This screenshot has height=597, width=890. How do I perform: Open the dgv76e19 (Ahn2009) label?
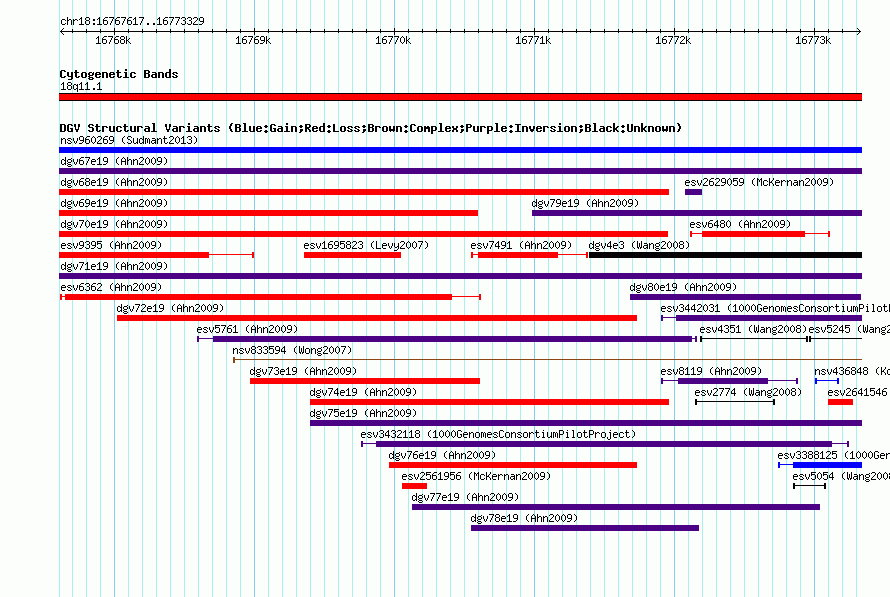point(442,455)
